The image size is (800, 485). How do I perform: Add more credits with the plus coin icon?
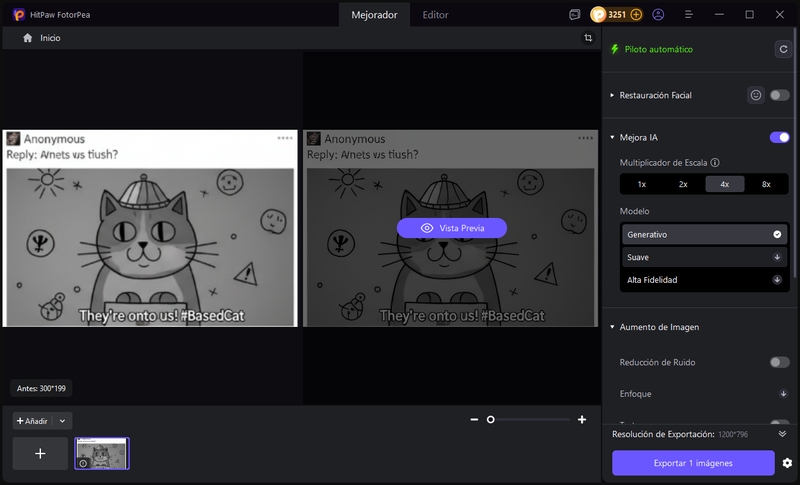point(636,15)
